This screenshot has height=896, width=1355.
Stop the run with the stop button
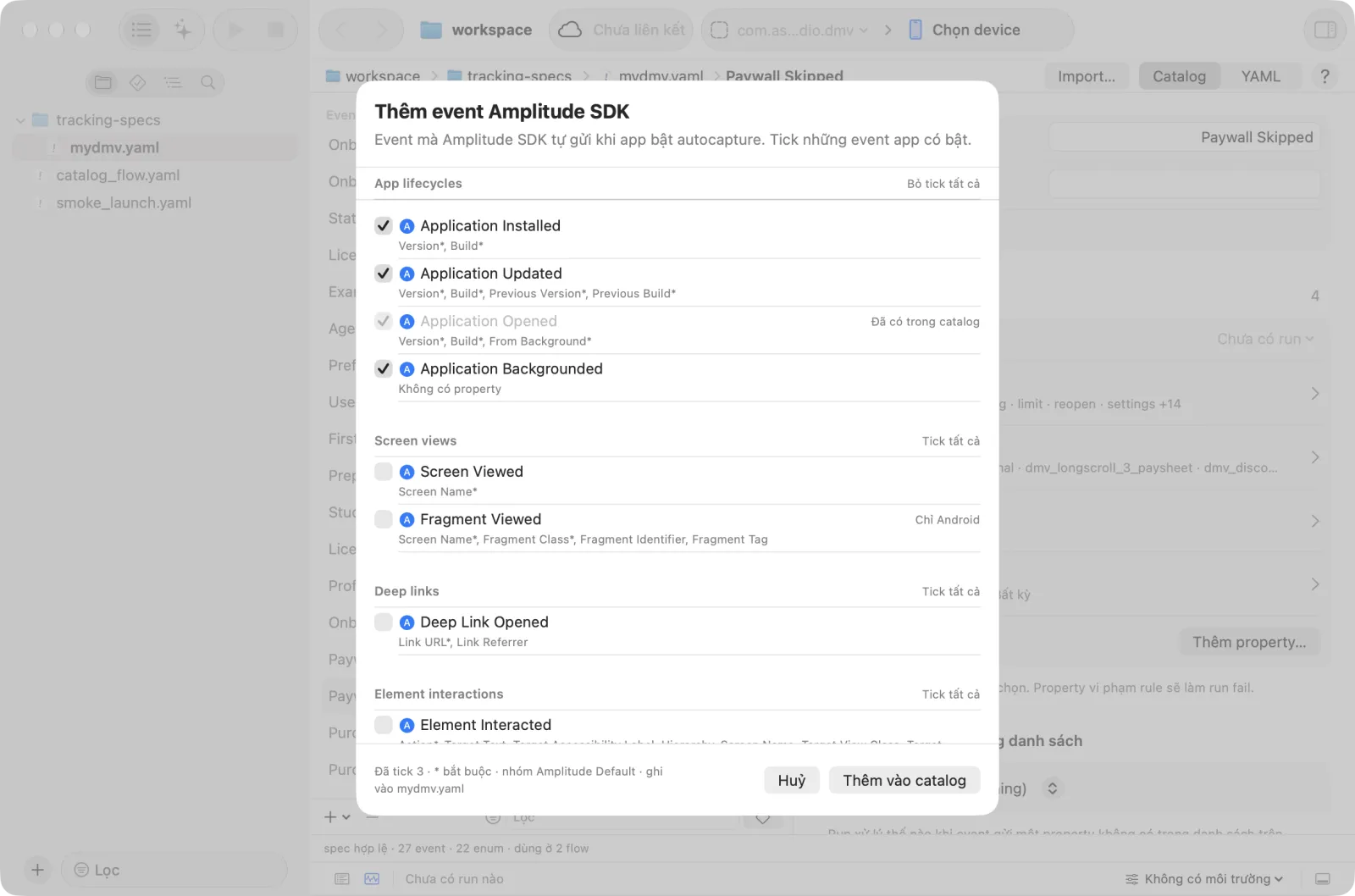point(275,30)
